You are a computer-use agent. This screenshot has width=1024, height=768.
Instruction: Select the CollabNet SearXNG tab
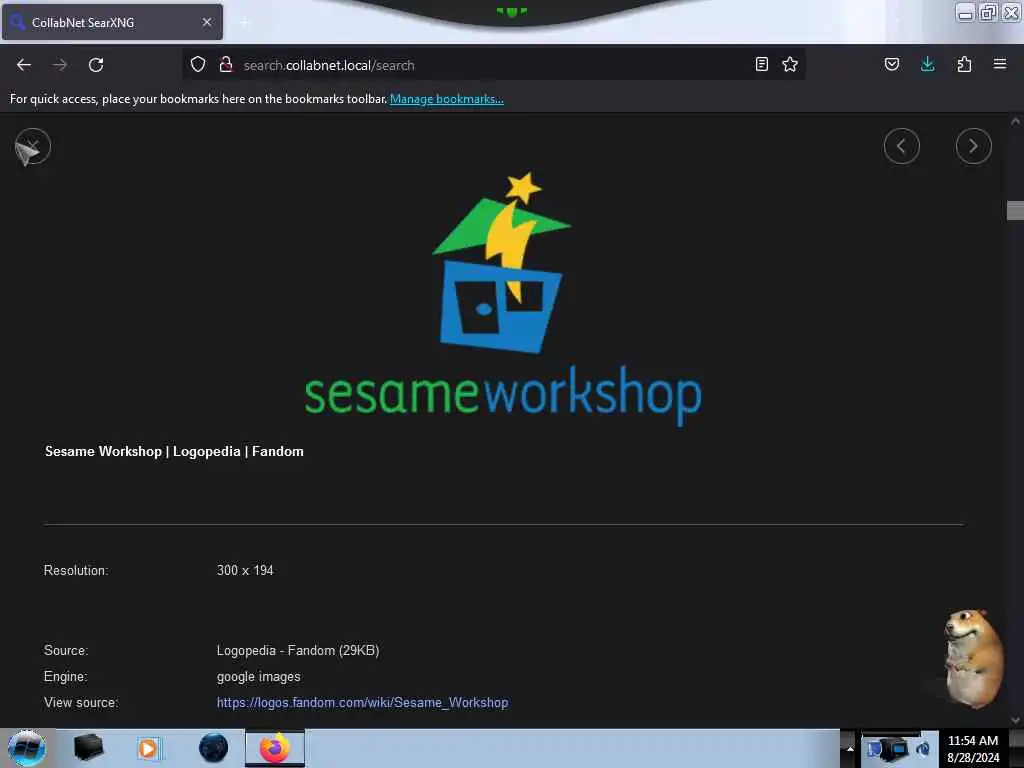click(x=112, y=22)
